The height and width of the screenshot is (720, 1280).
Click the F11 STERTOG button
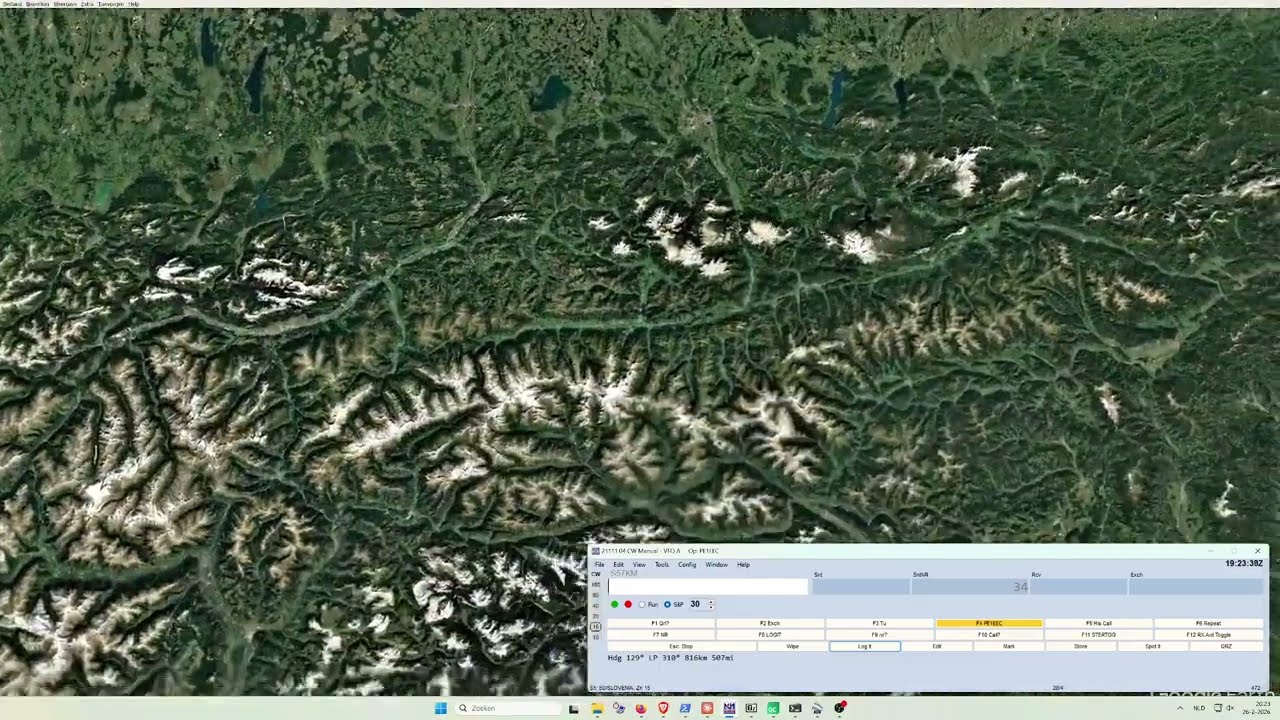[1098, 634]
